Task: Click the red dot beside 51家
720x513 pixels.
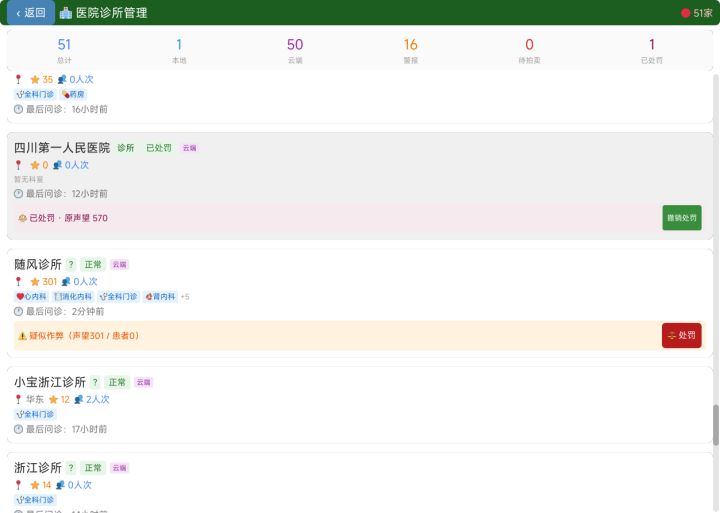Action: [x=686, y=13]
